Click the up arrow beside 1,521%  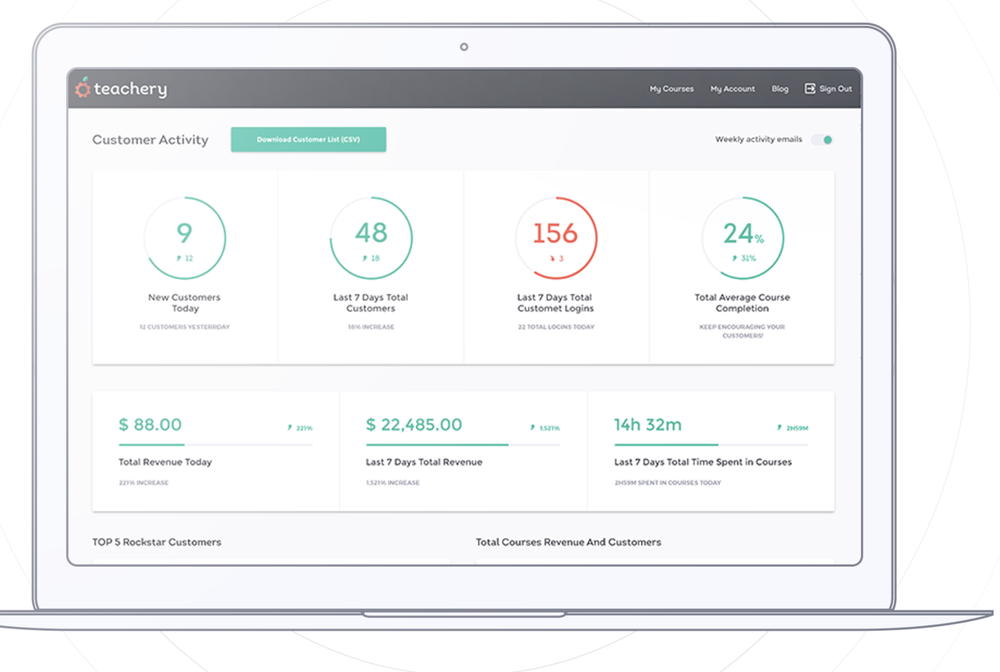click(533, 427)
